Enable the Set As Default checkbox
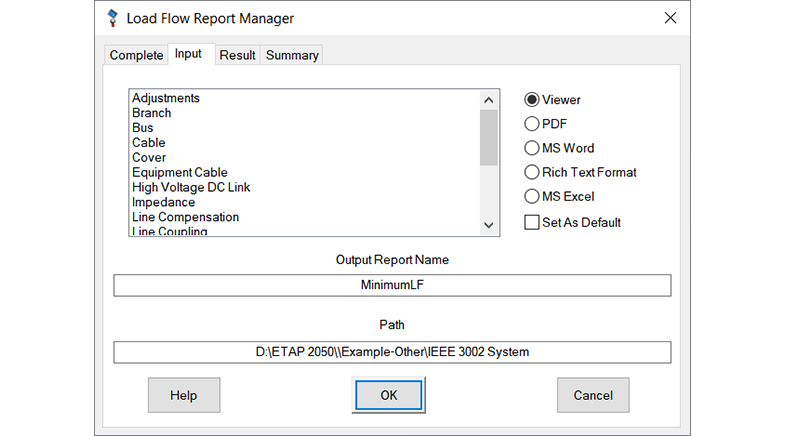Screen dimensions: 786x436 [x=532, y=222]
